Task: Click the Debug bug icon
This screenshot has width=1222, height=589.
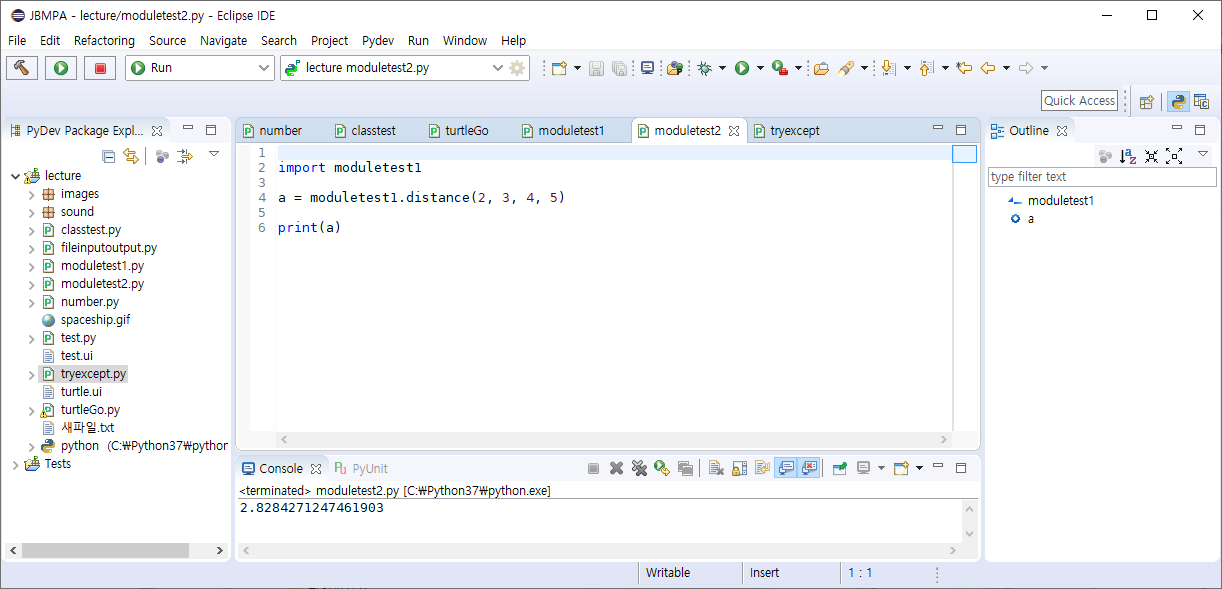Action: click(x=705, y=68)
